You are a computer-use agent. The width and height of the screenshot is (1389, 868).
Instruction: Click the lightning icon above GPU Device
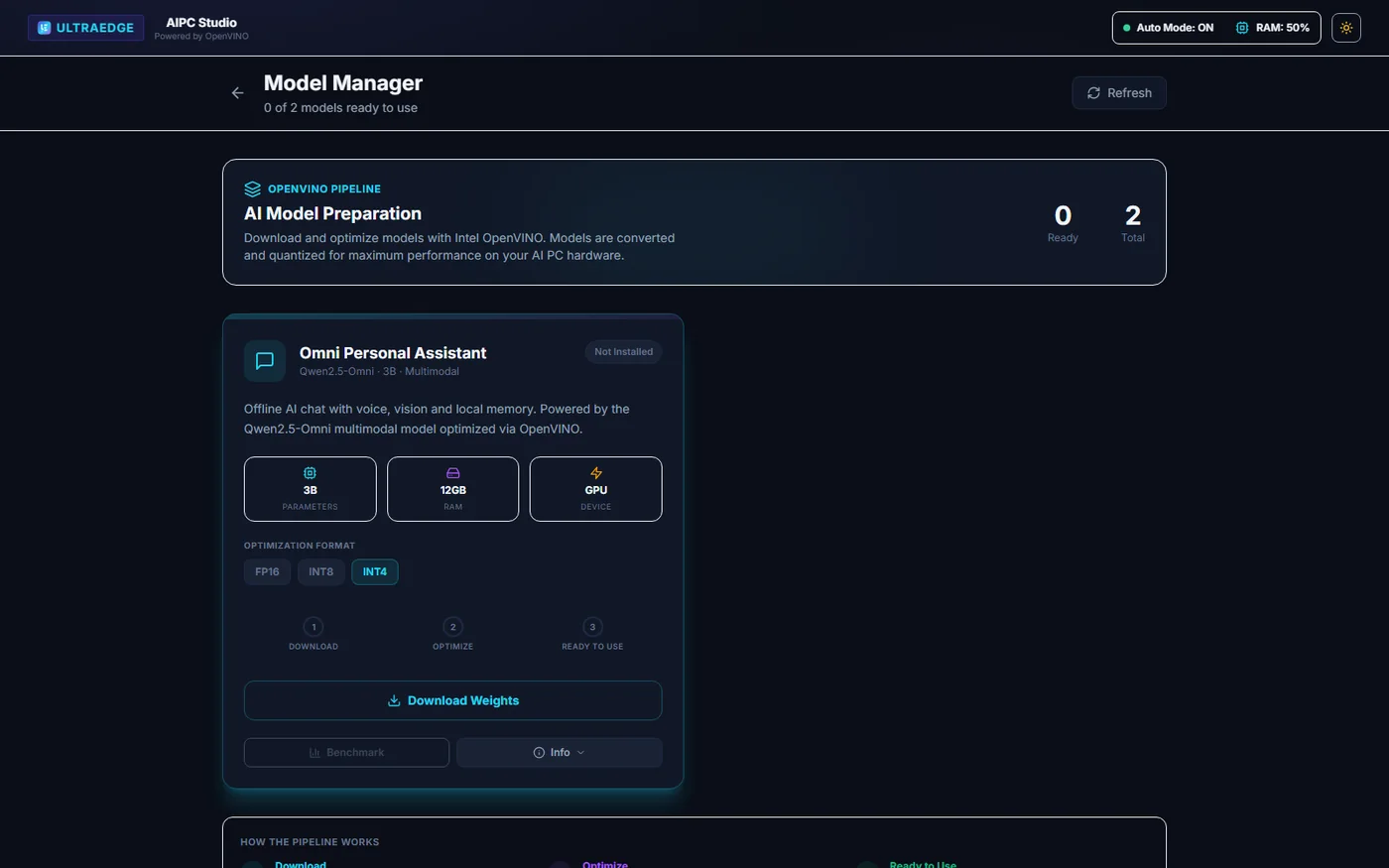coord(596,473)
